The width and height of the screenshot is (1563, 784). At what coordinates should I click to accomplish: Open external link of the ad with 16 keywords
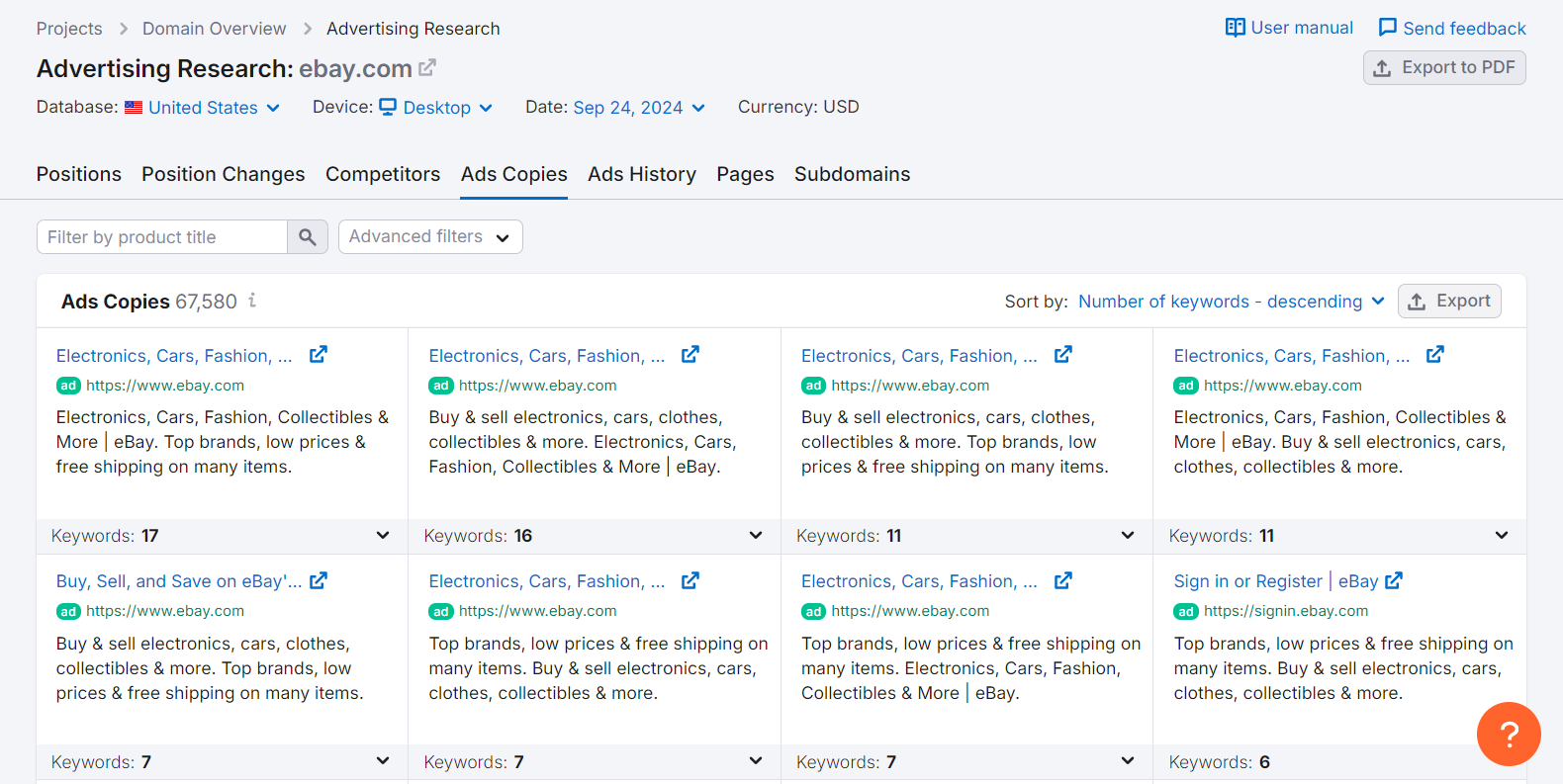(x=690, y=355)
